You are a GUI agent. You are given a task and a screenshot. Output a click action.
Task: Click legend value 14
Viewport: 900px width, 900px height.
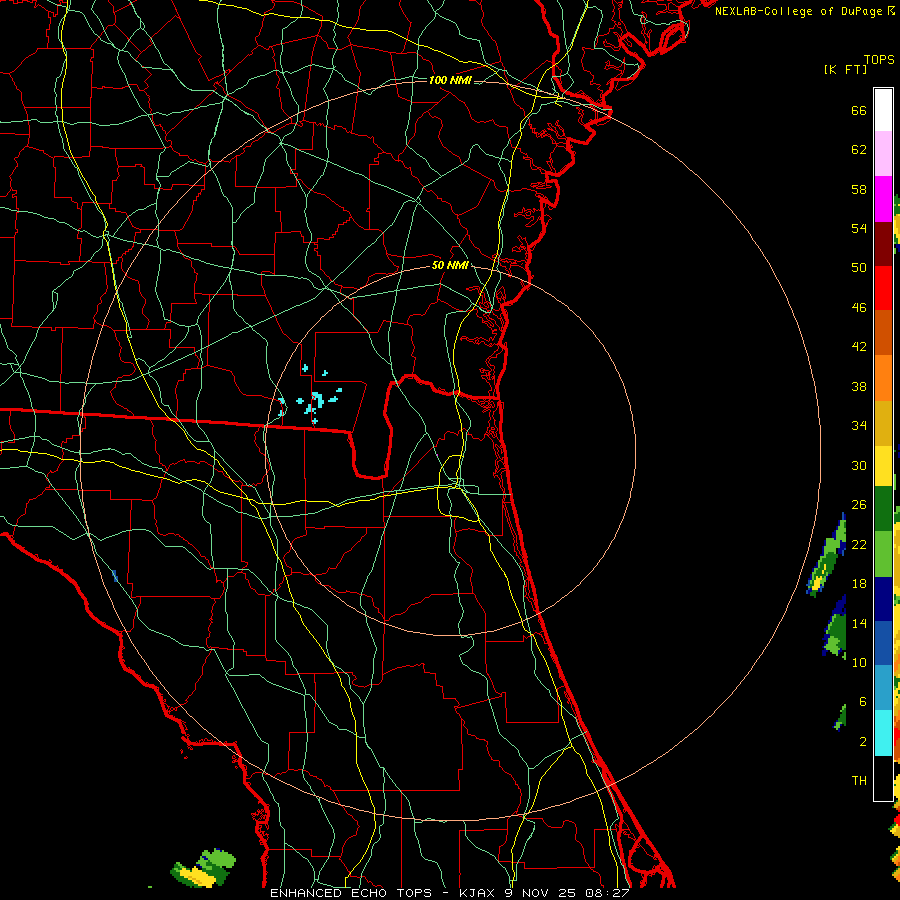tap(859, 623)
